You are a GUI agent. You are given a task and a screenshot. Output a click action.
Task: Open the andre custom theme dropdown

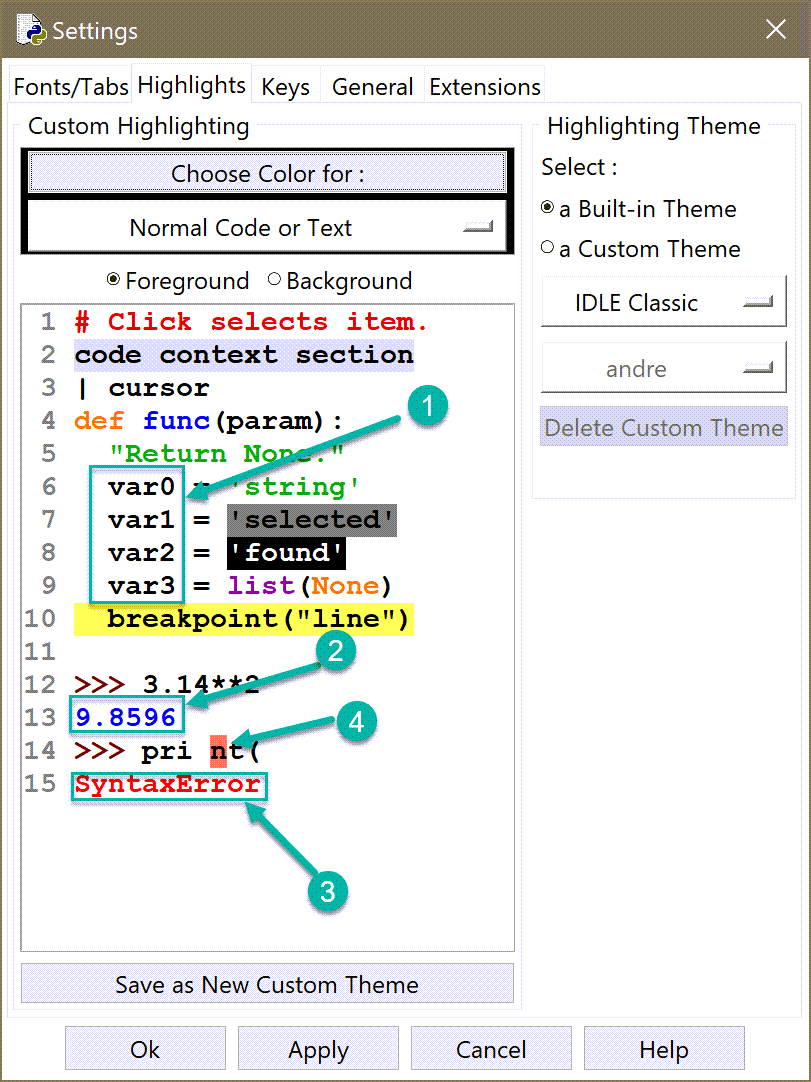[663, 368]
